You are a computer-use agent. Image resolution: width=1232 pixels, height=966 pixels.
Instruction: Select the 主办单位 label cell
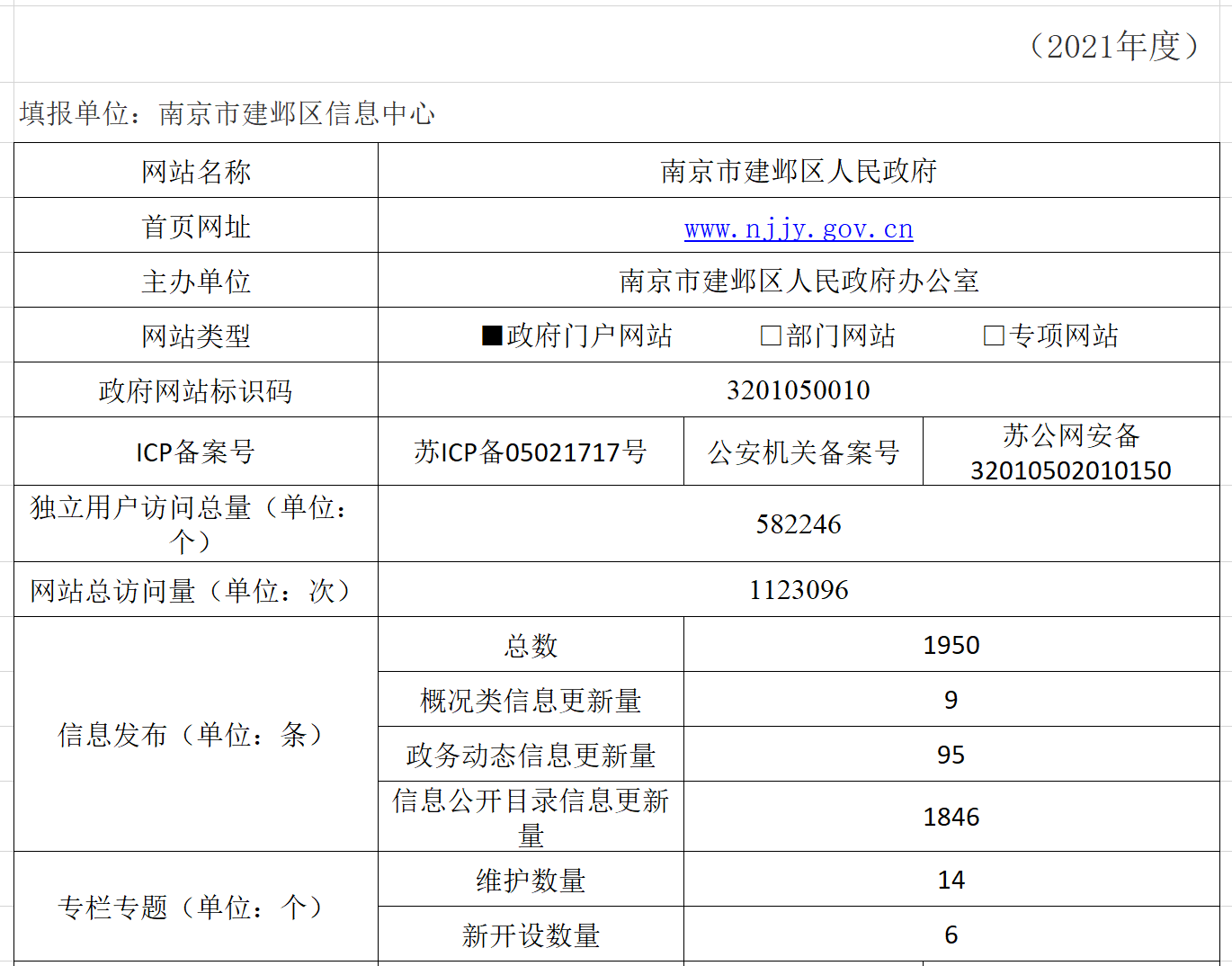pos(196,281)
